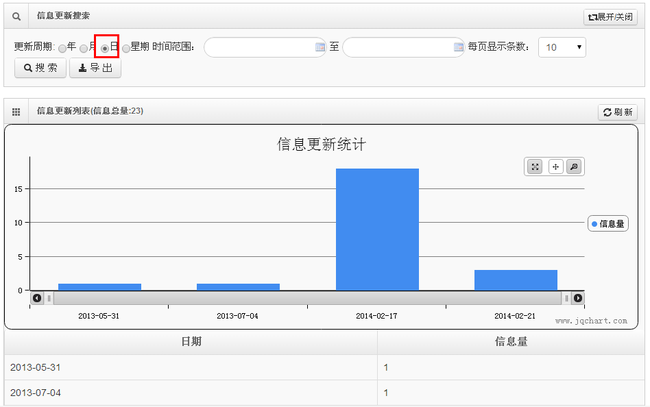Click the 2013-07-04 table cell
The image size is (650, 407).
[x=191, y=393]
